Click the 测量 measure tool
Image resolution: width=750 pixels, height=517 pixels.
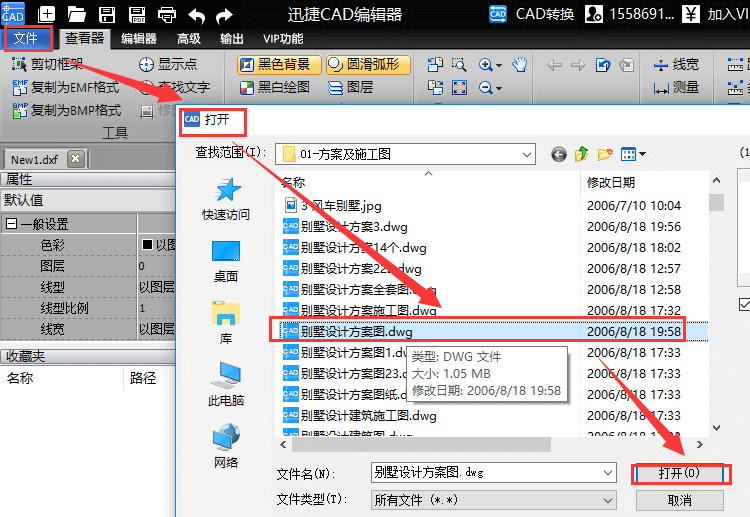coord(676,88)
